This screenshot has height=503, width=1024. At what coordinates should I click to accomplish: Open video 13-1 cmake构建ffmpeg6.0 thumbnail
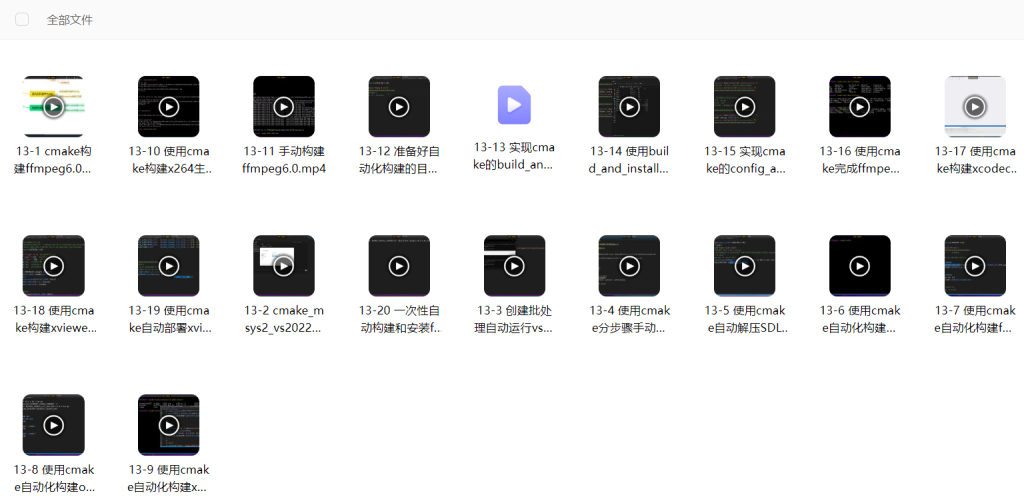point(53,106)
